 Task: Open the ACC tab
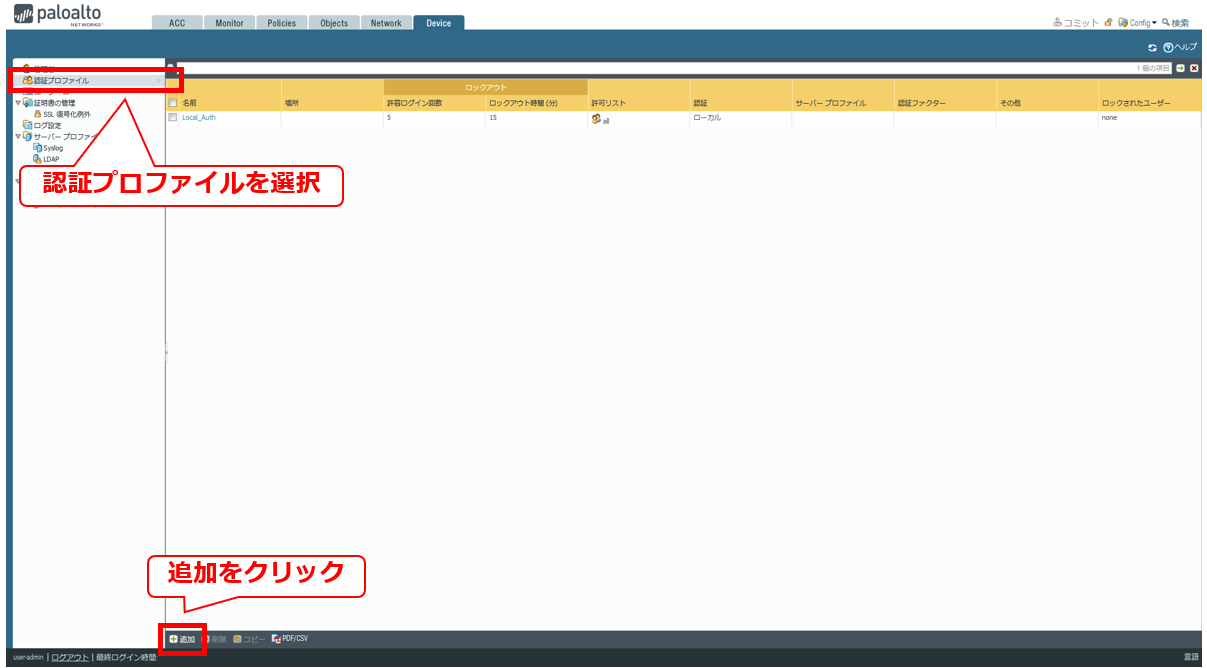pos(177,23)
